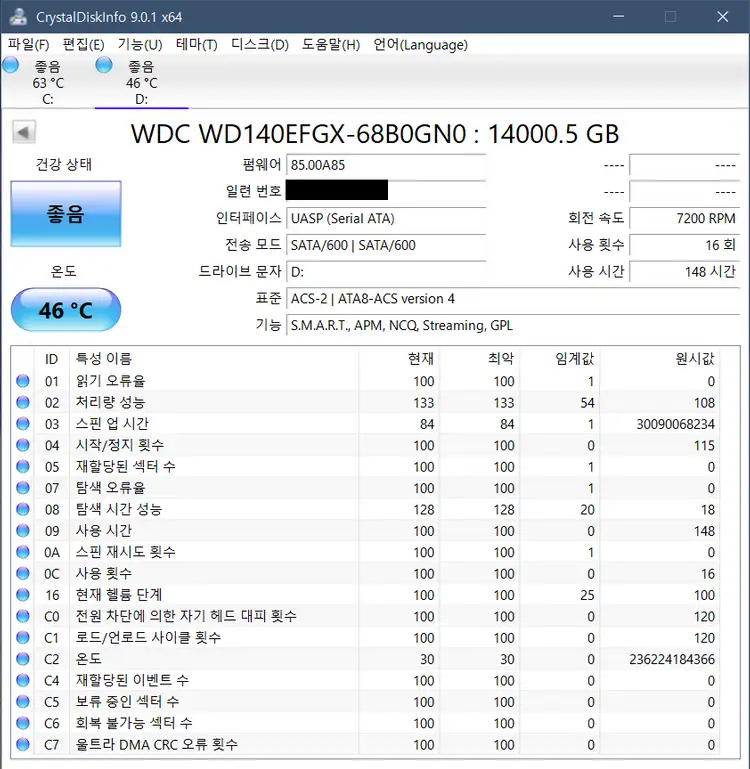
Task: Click the 최악 column header
Action: point(479,359)
